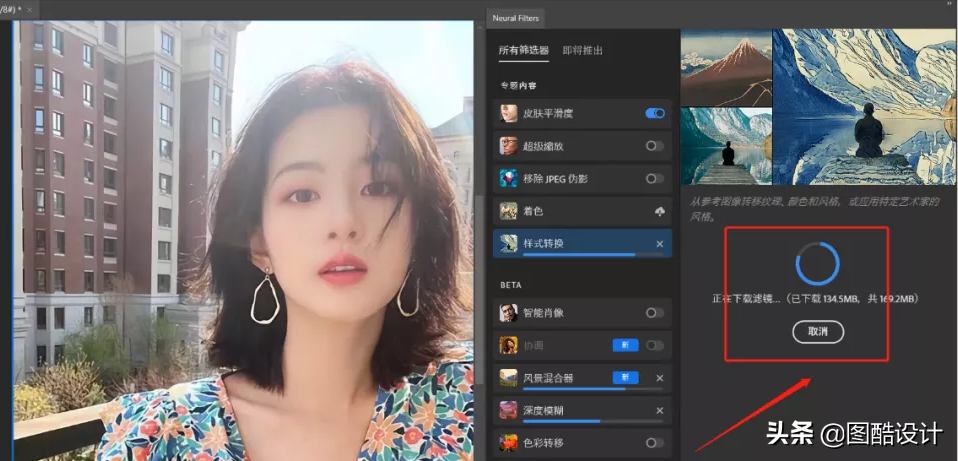Viewport: 958px width, 461px height.
Task: Click the 风景混合器 filter icon
Action: tap(508, 378)
